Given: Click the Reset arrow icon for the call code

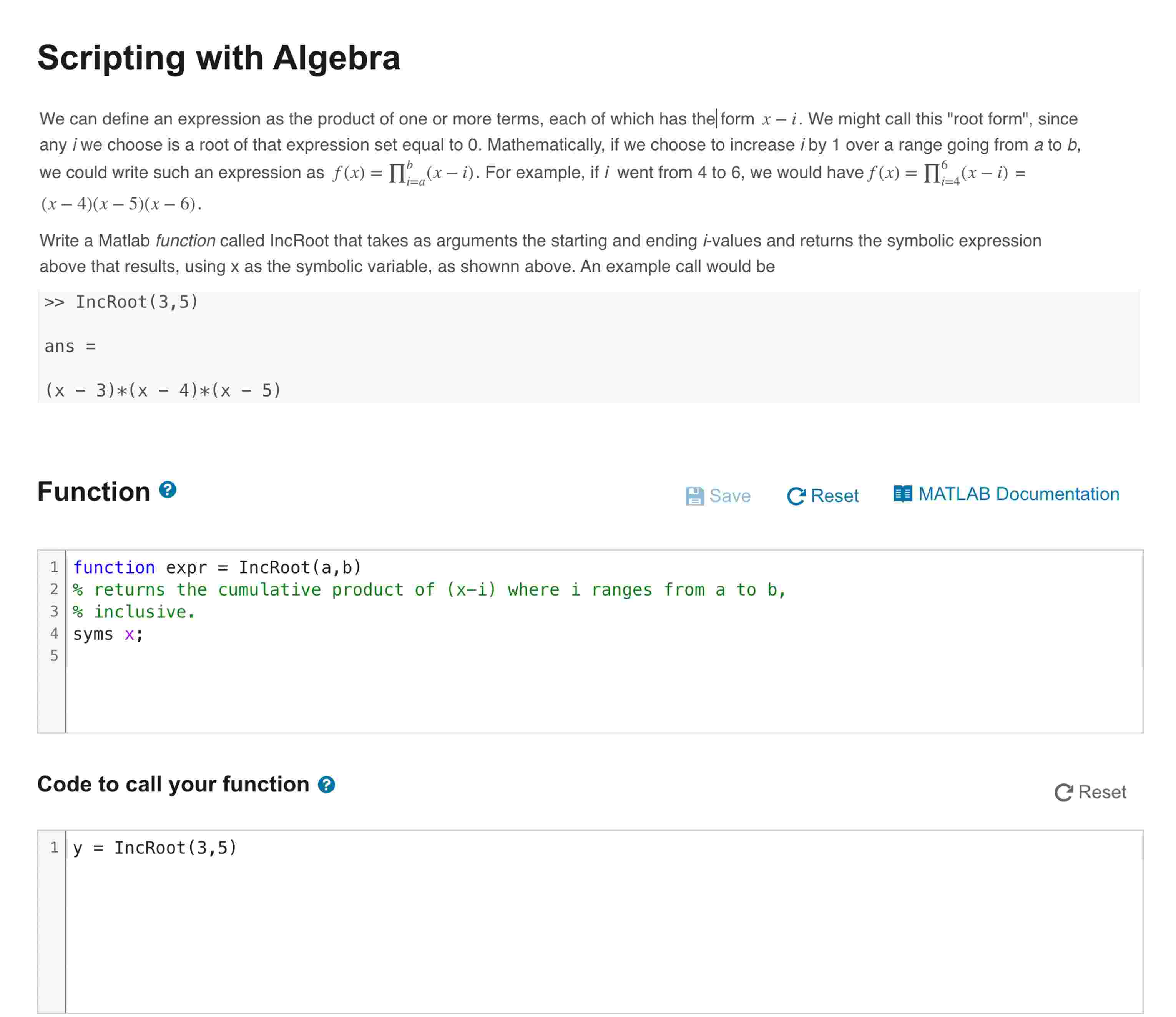Looking at the screenshot, I should tap(1064, 791).
